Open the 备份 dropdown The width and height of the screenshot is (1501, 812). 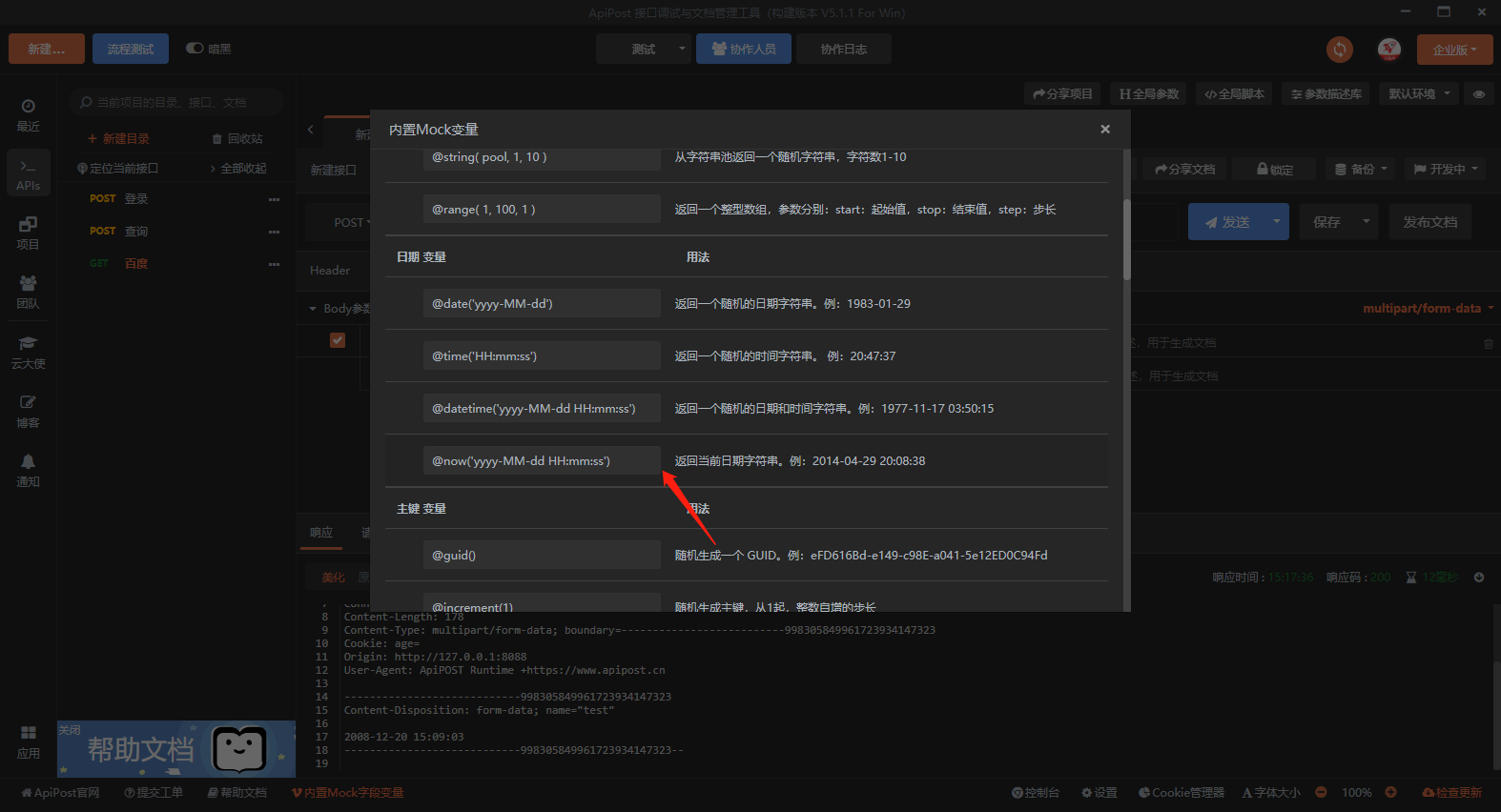coord(1361,169)
